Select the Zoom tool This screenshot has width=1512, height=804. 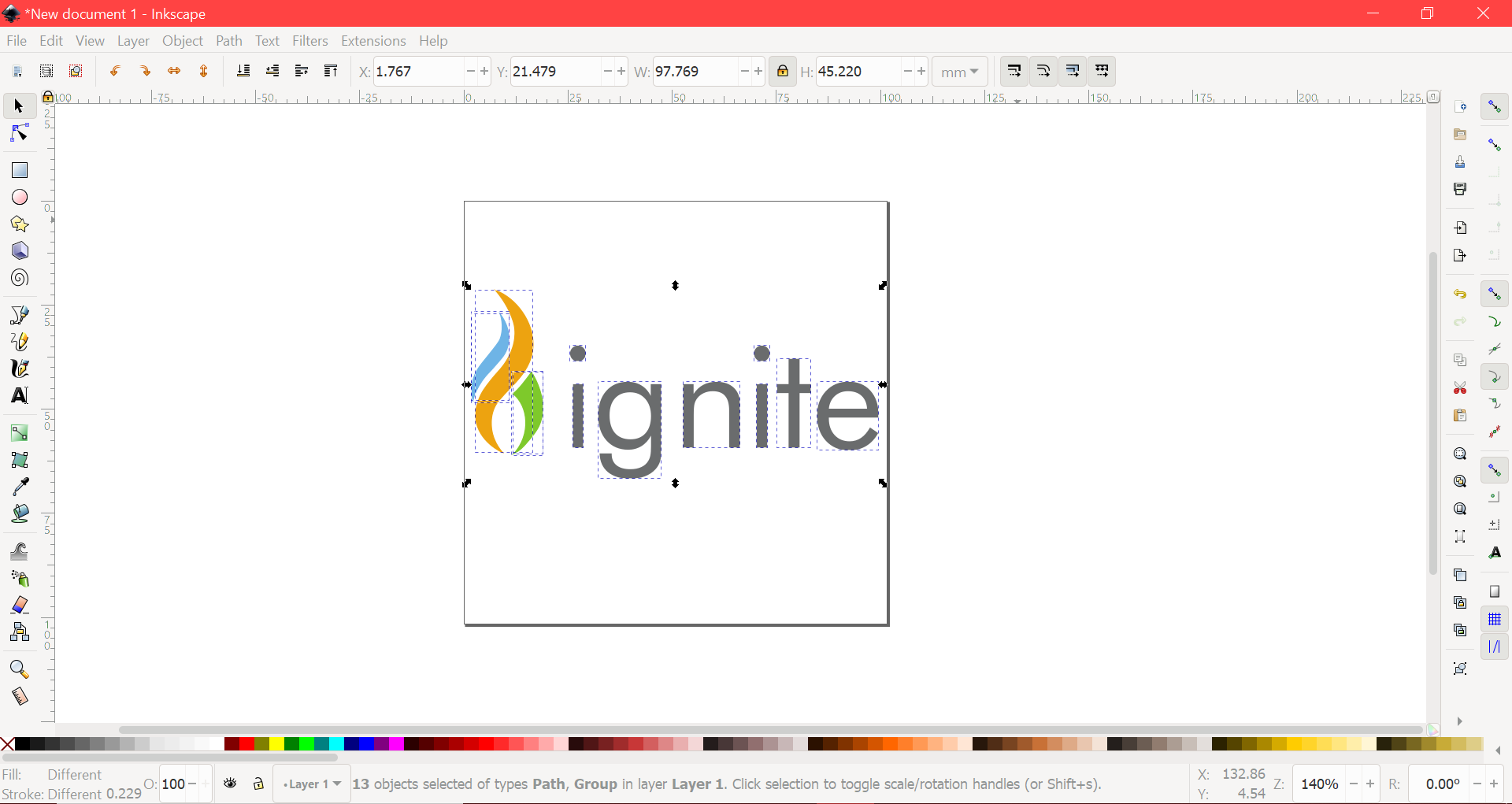(x=20, y=669)
